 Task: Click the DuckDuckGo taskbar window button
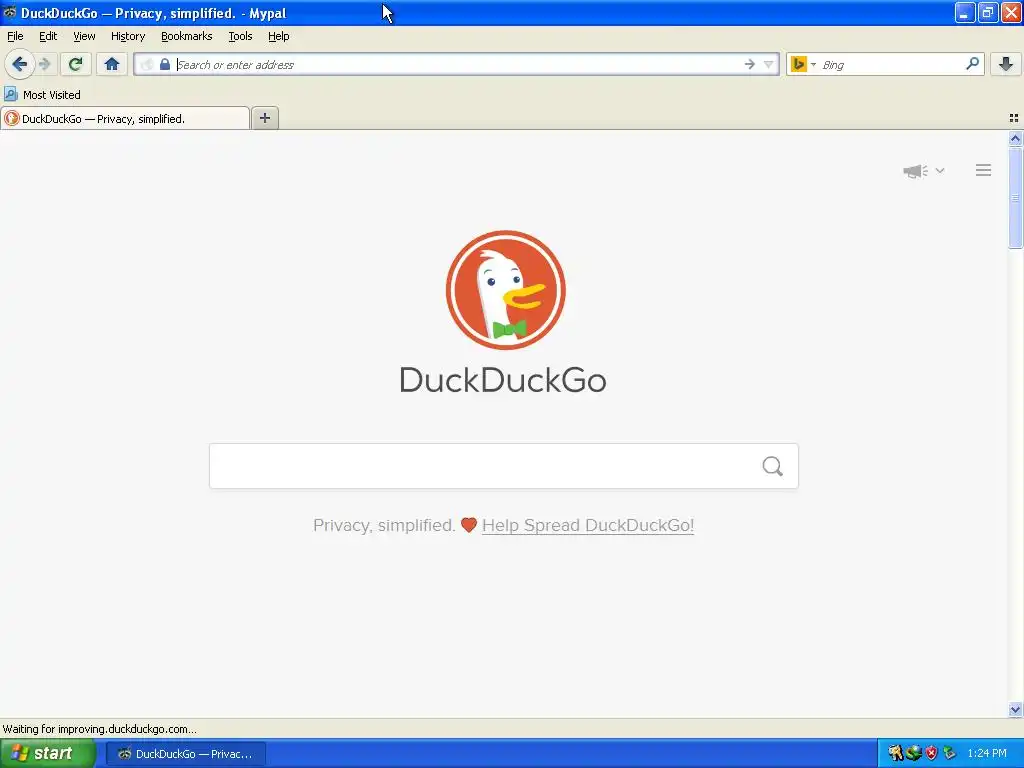(185, 754)
